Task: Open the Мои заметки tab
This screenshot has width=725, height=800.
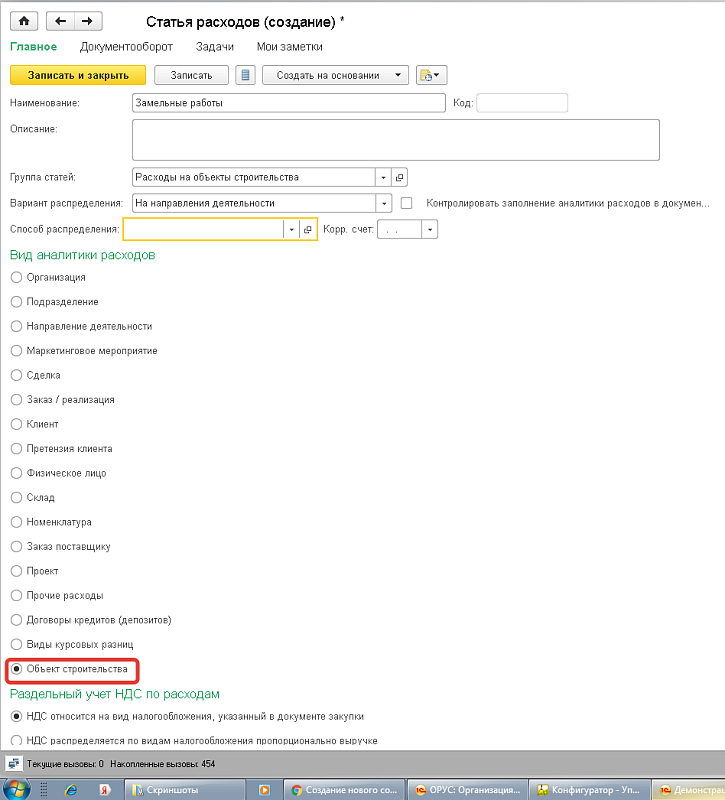Action: click(289, 47)
